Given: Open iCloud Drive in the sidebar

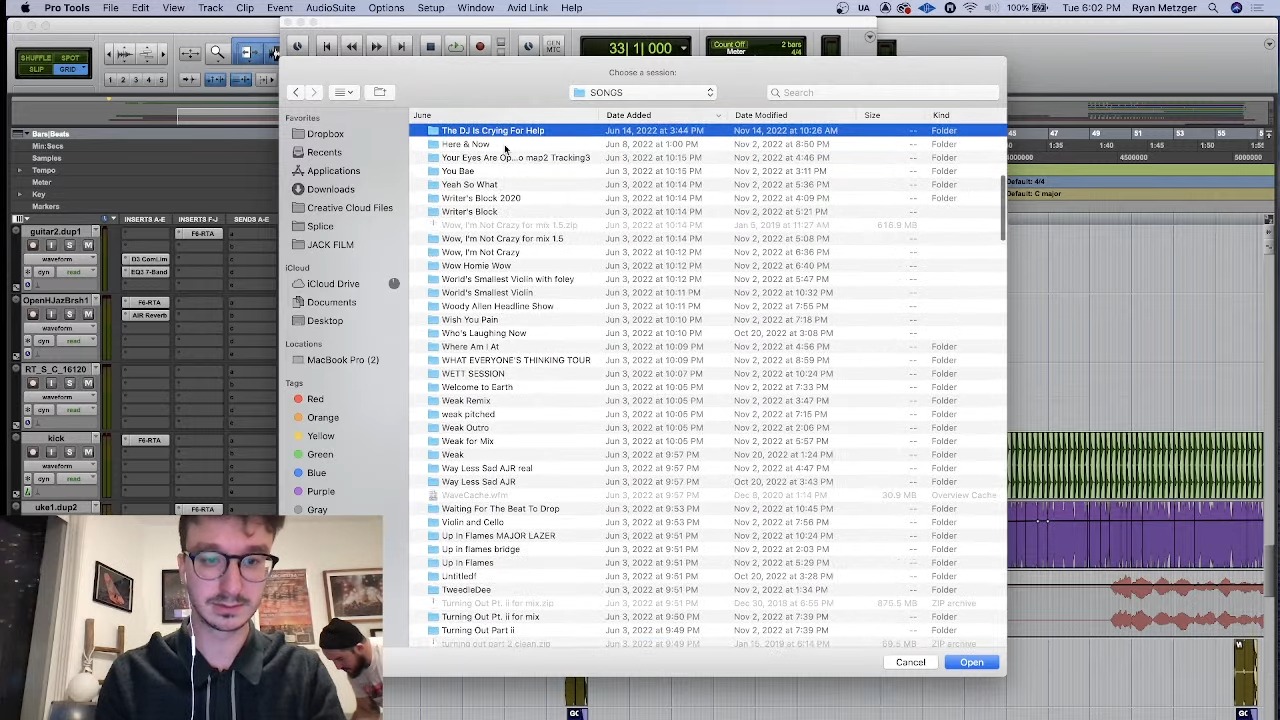Looking at the screenshot, I should (x=332, y=284).
